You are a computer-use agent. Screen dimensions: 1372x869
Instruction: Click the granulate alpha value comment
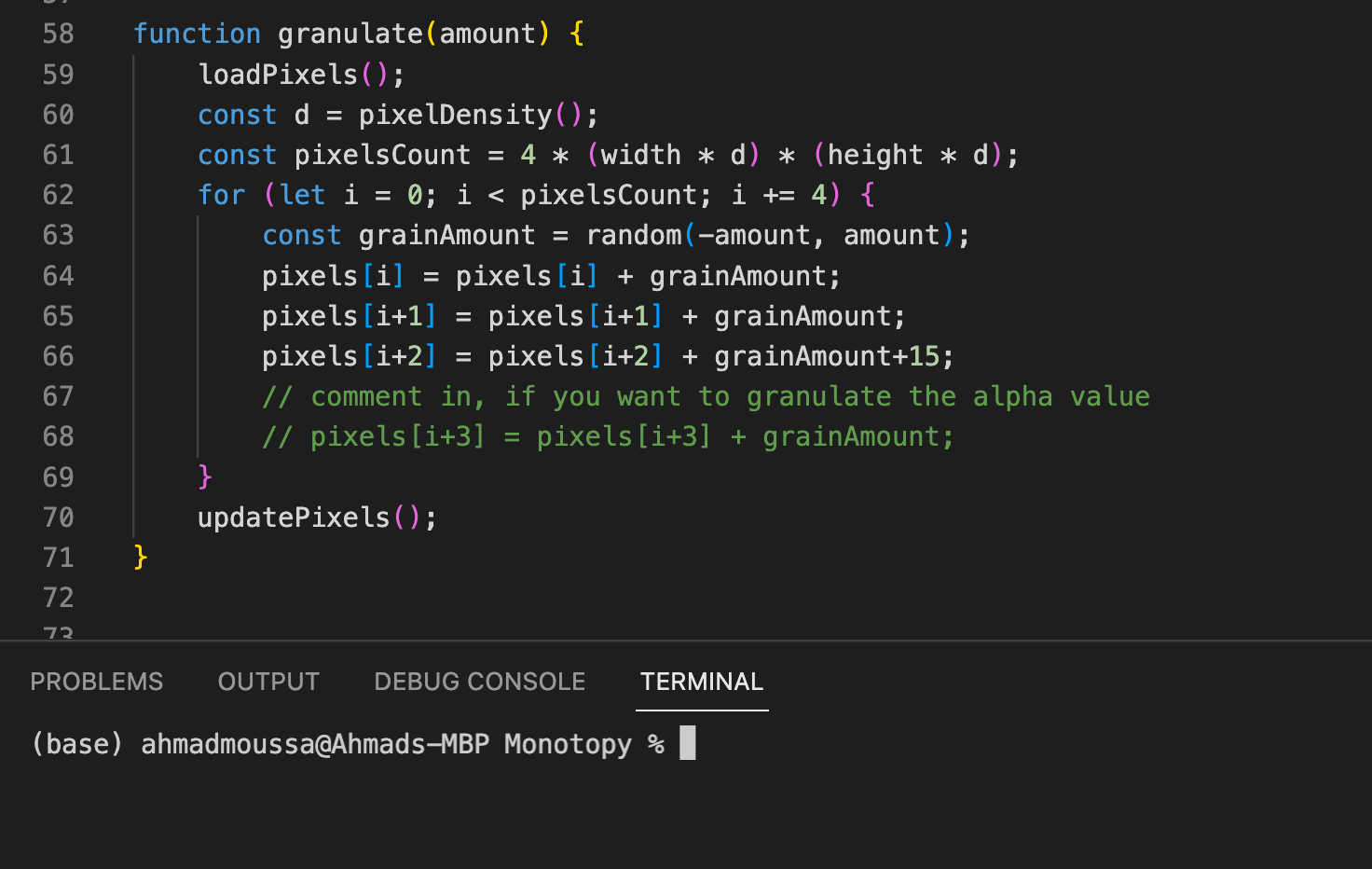705,397
